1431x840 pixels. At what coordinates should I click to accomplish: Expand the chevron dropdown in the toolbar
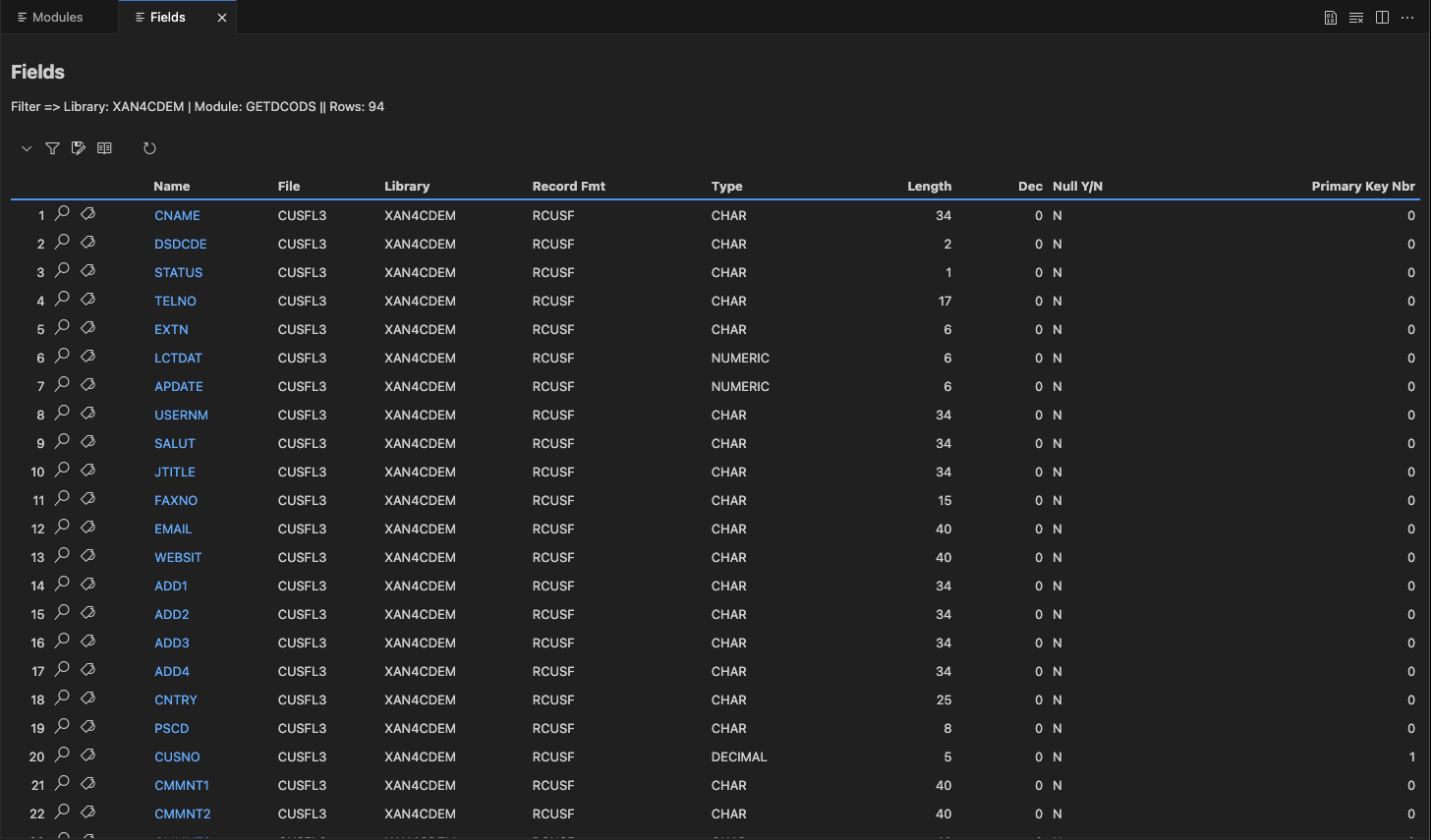coord(27,148)
